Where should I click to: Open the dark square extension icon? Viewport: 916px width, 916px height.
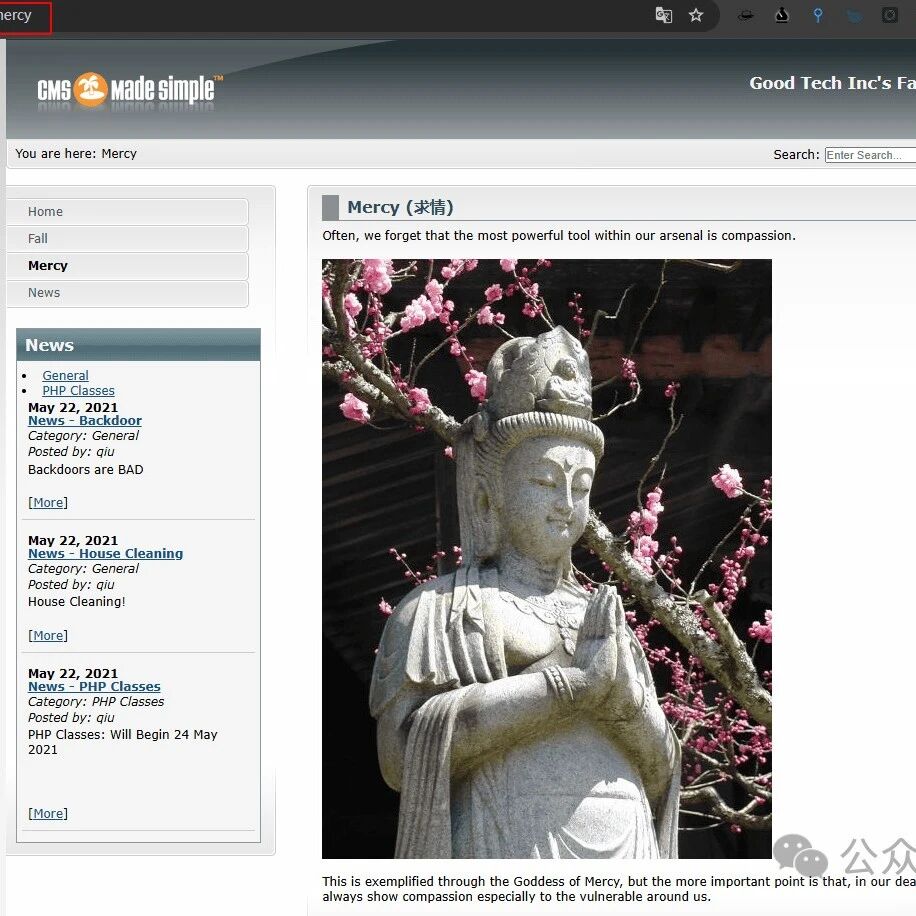pos(890,15)
